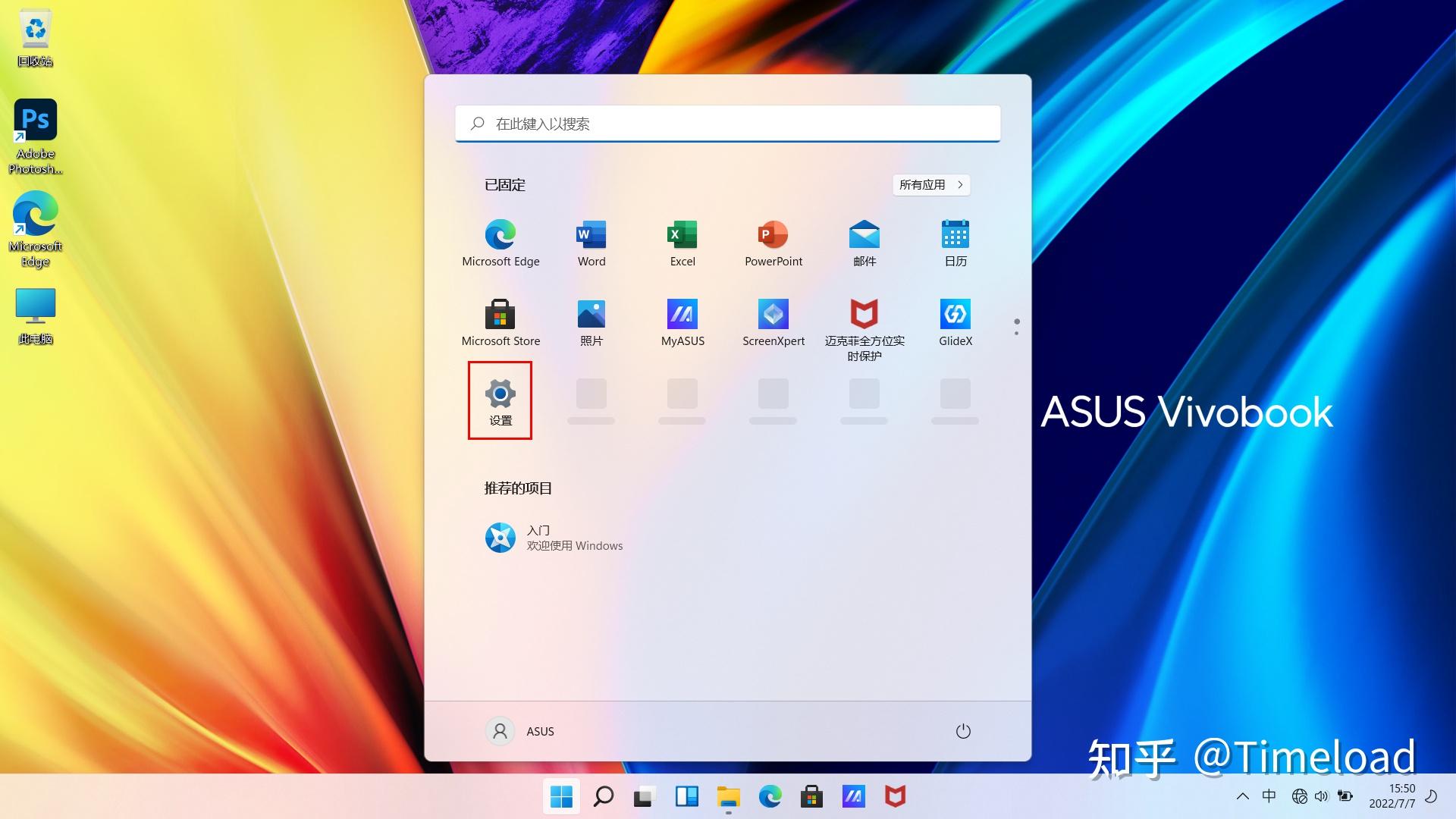Screen dimensions: 1456x819
Task: Open network status tray icon
Action: pos(1299,796)
